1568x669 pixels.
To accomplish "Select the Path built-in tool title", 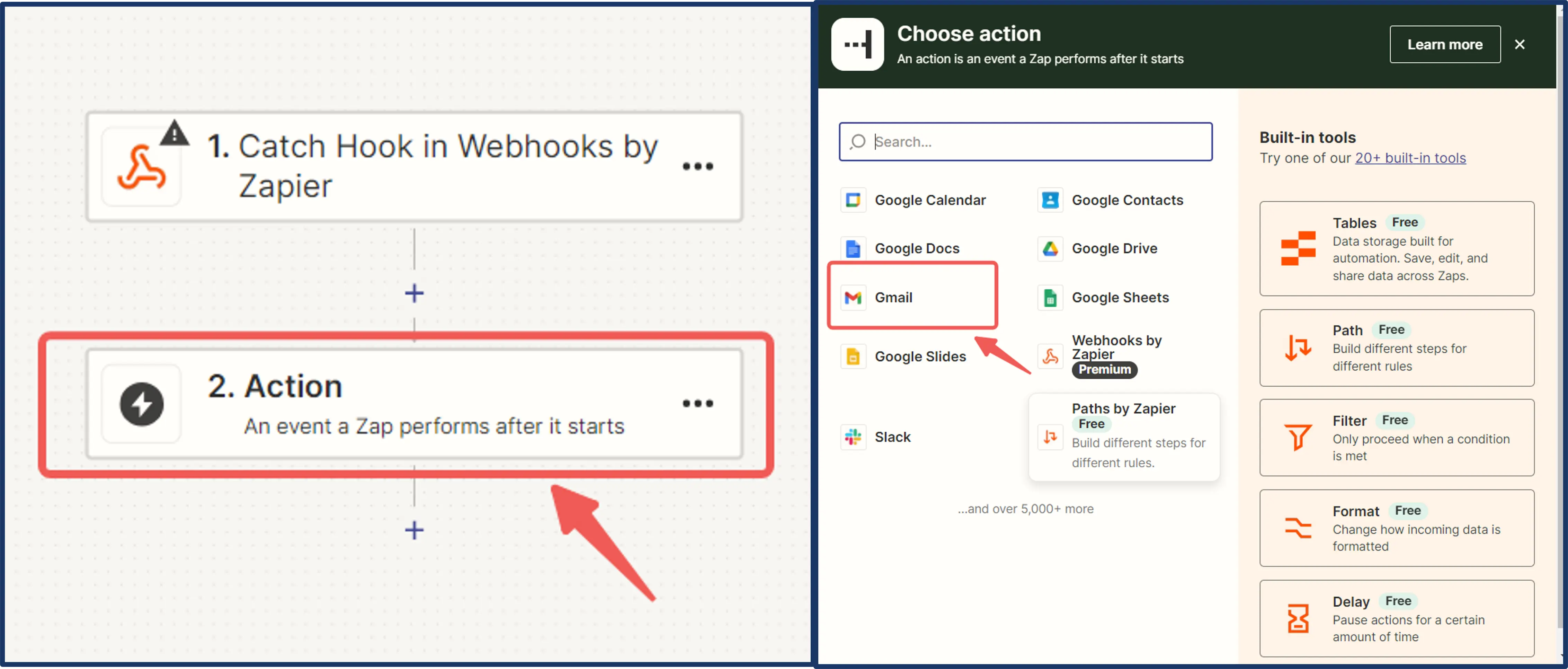I will (1348, 331).
